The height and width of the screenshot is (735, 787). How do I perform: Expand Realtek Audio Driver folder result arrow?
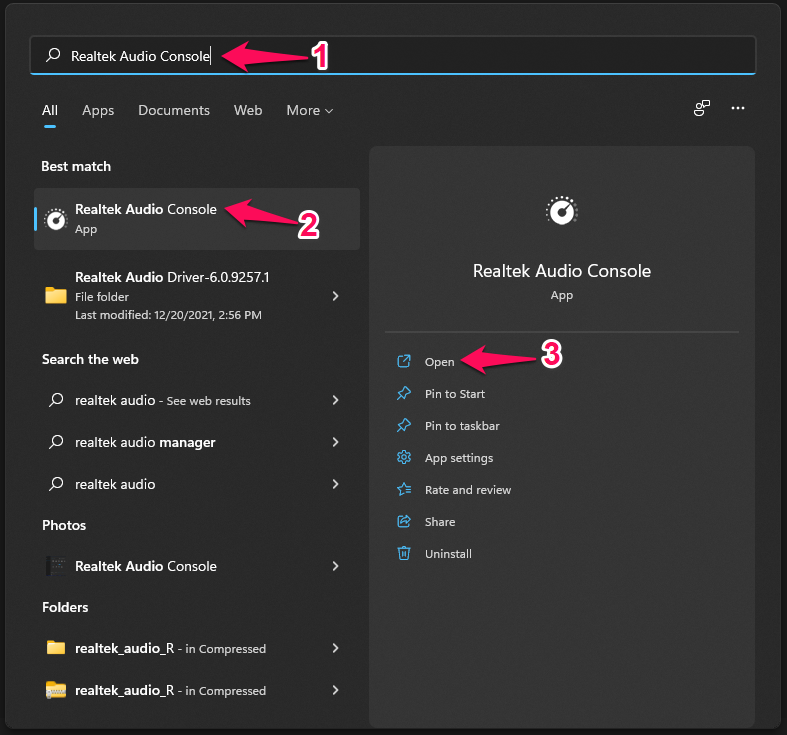(336, 296)
